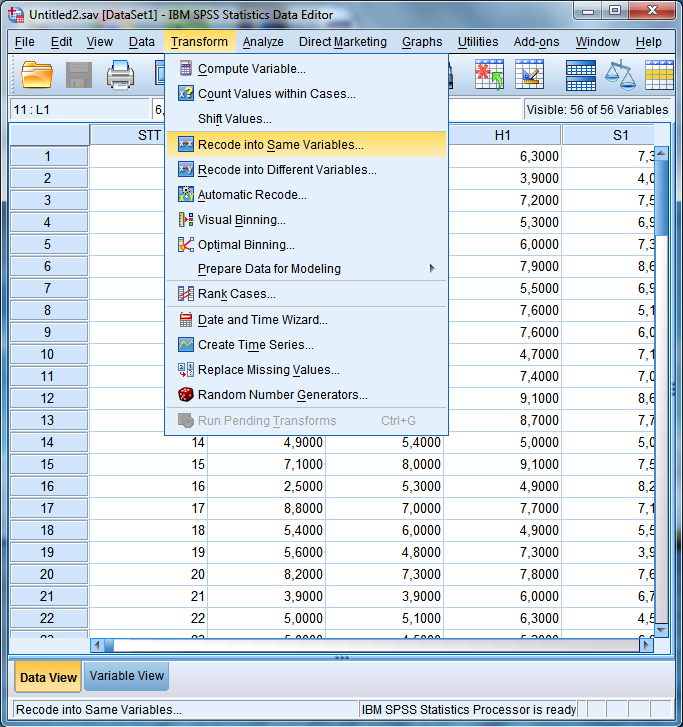Open Random Number Generators
683x727 pixels.
pyautogui.click(x=282, y=395)
